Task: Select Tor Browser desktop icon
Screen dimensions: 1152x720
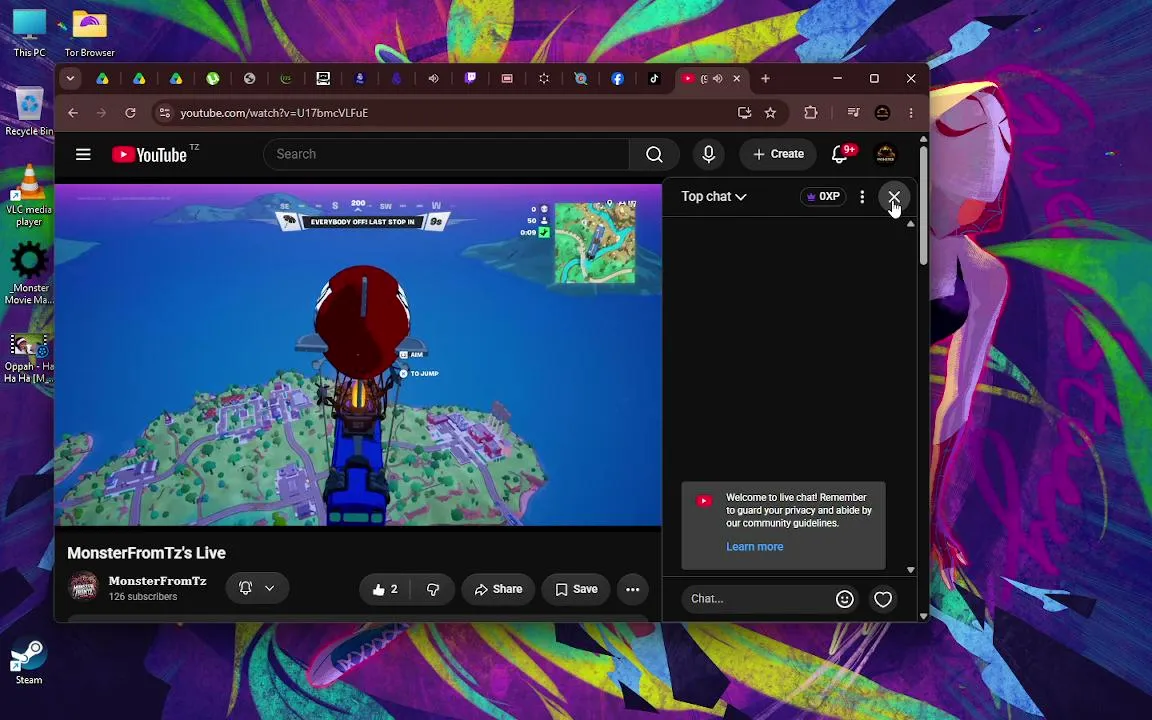Action: click(90, 33)
